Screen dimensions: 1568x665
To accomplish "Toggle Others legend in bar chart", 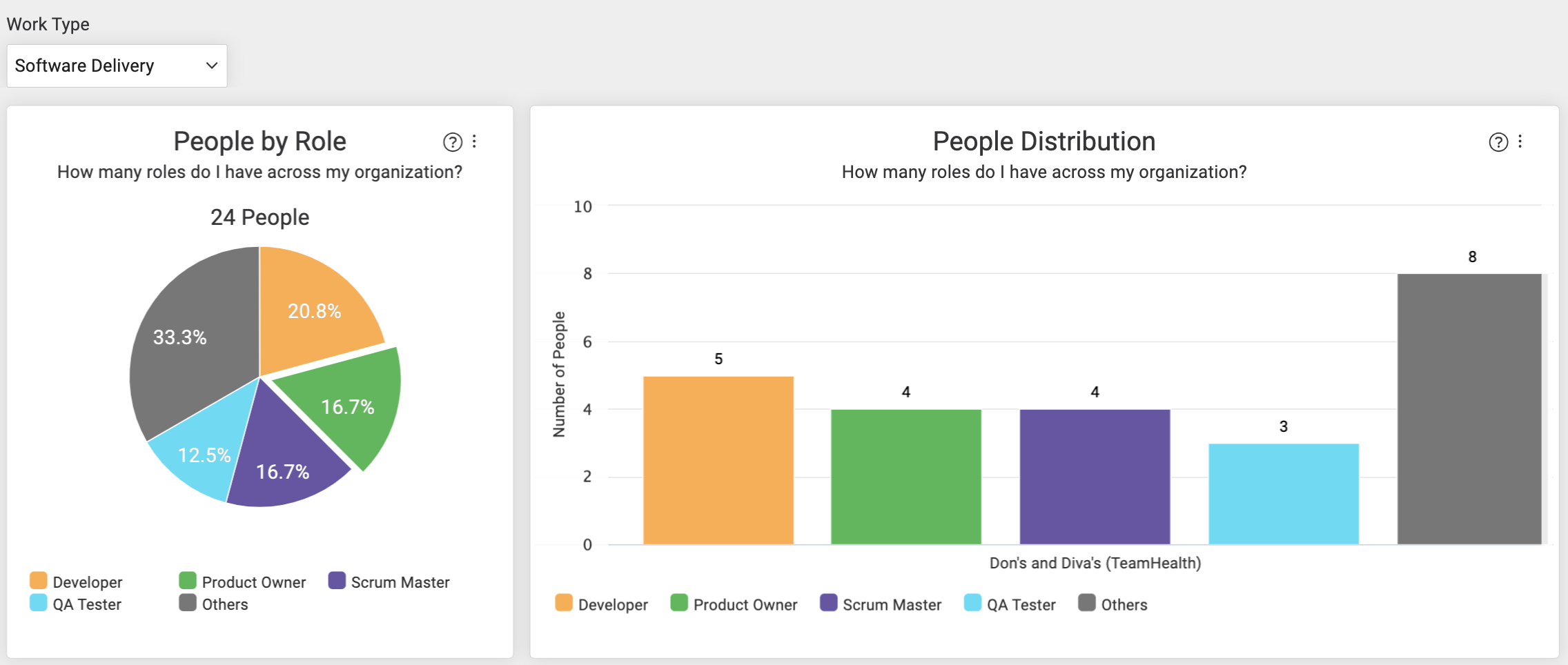I will point(1113,604).
